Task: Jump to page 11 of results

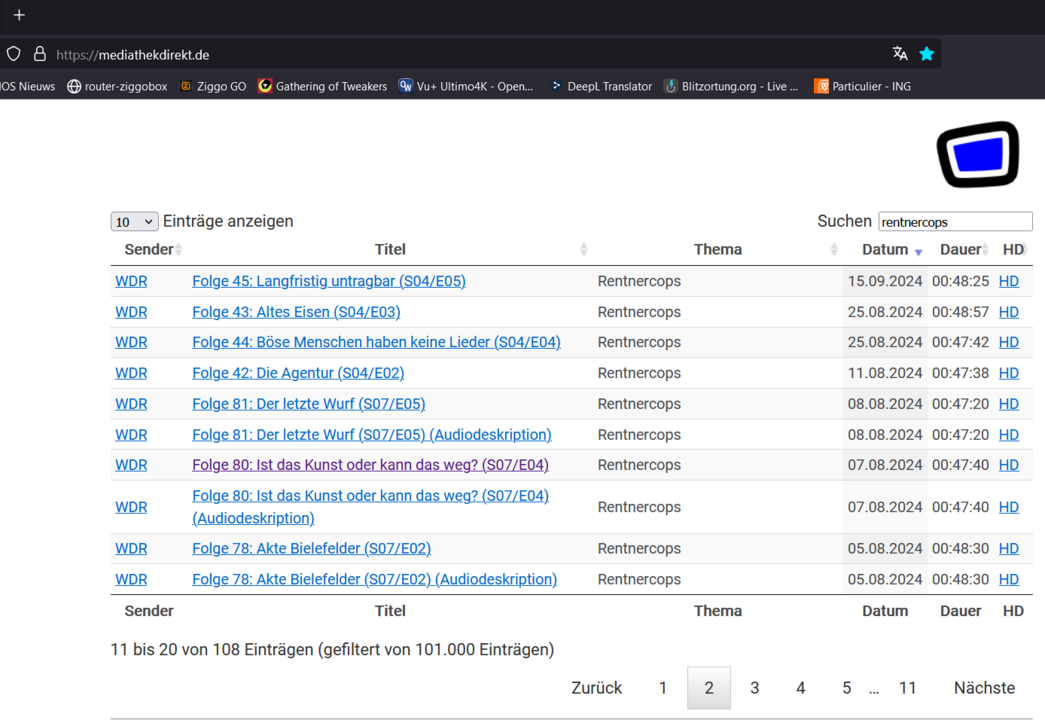Action: (x=907, y=688)
